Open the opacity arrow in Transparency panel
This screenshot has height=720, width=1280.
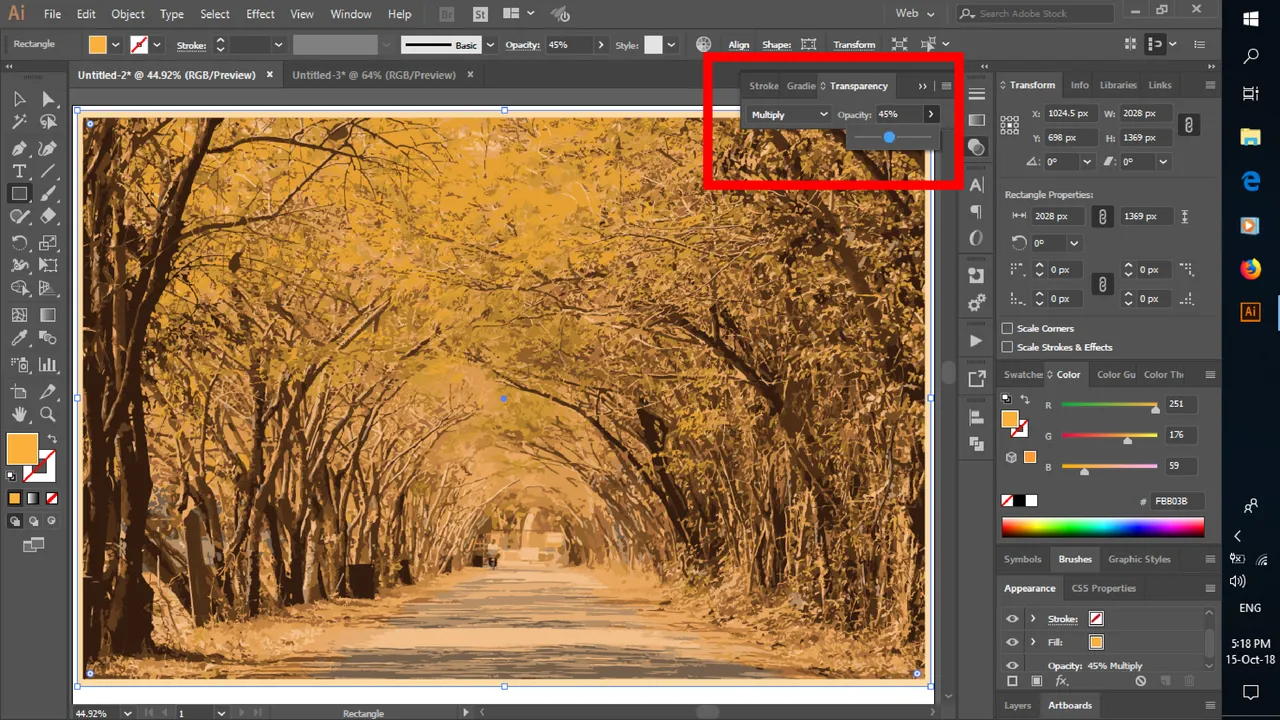pyautogui.click(x=930, y=114)
